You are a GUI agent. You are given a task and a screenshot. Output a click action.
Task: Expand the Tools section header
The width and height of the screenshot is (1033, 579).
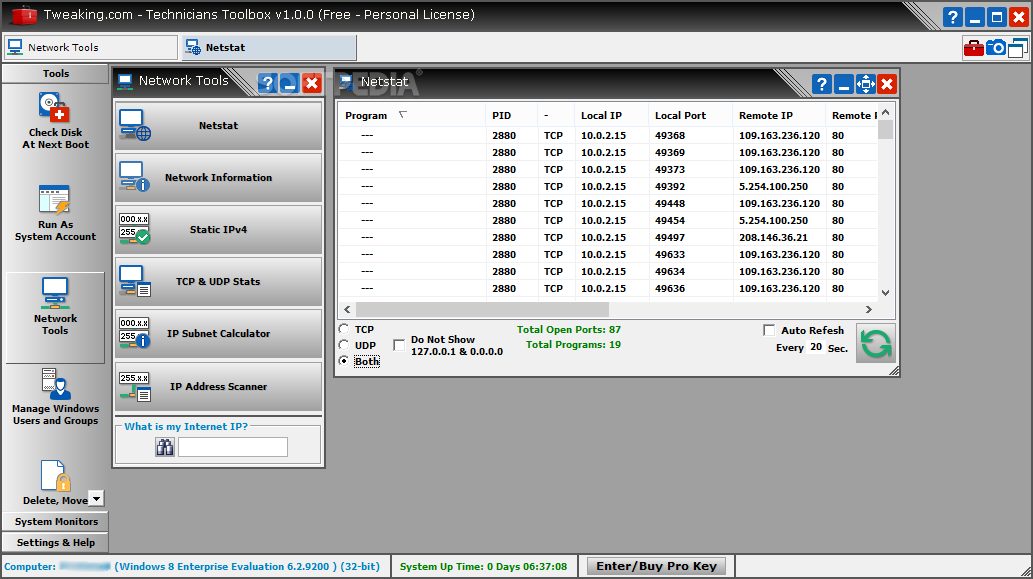[x=55, y=73]
